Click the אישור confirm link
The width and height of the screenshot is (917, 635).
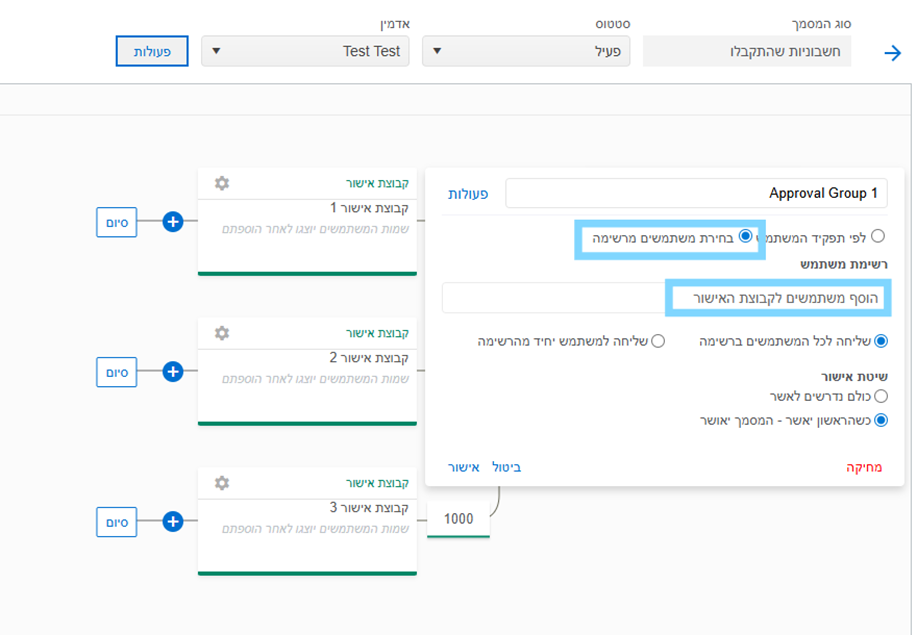click(x=463, y=467)
